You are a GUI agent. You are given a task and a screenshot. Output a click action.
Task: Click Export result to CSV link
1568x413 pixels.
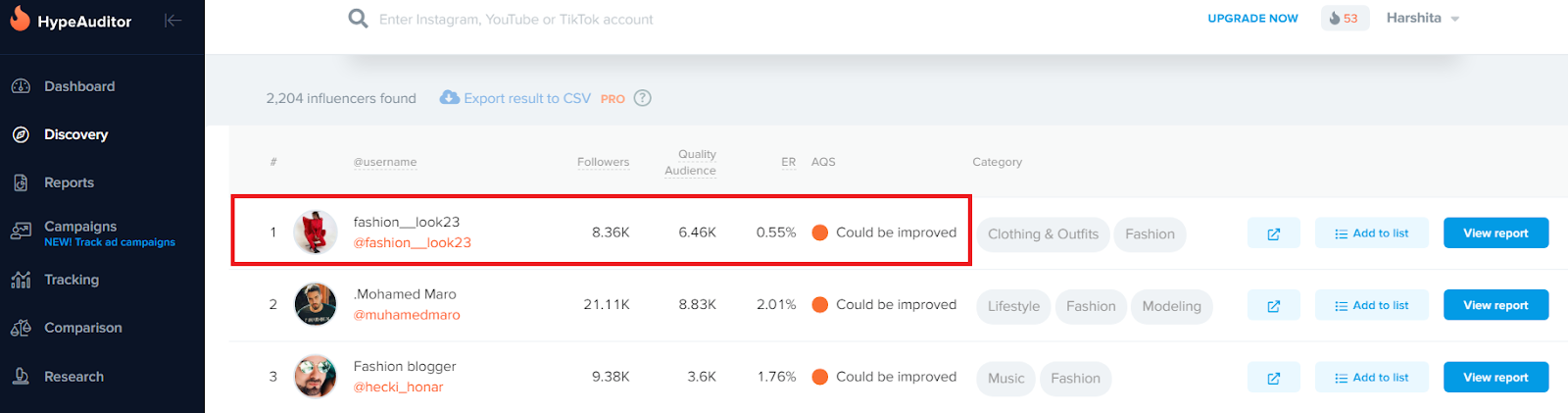526,98
